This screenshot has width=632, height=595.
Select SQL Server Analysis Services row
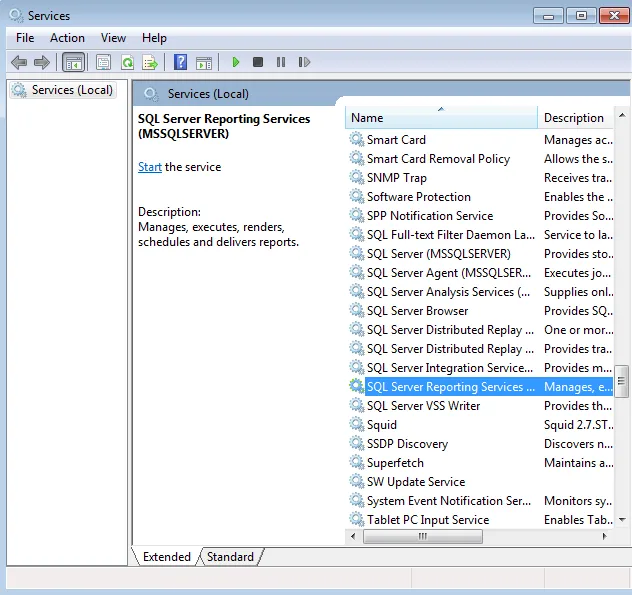click(480, 291)
